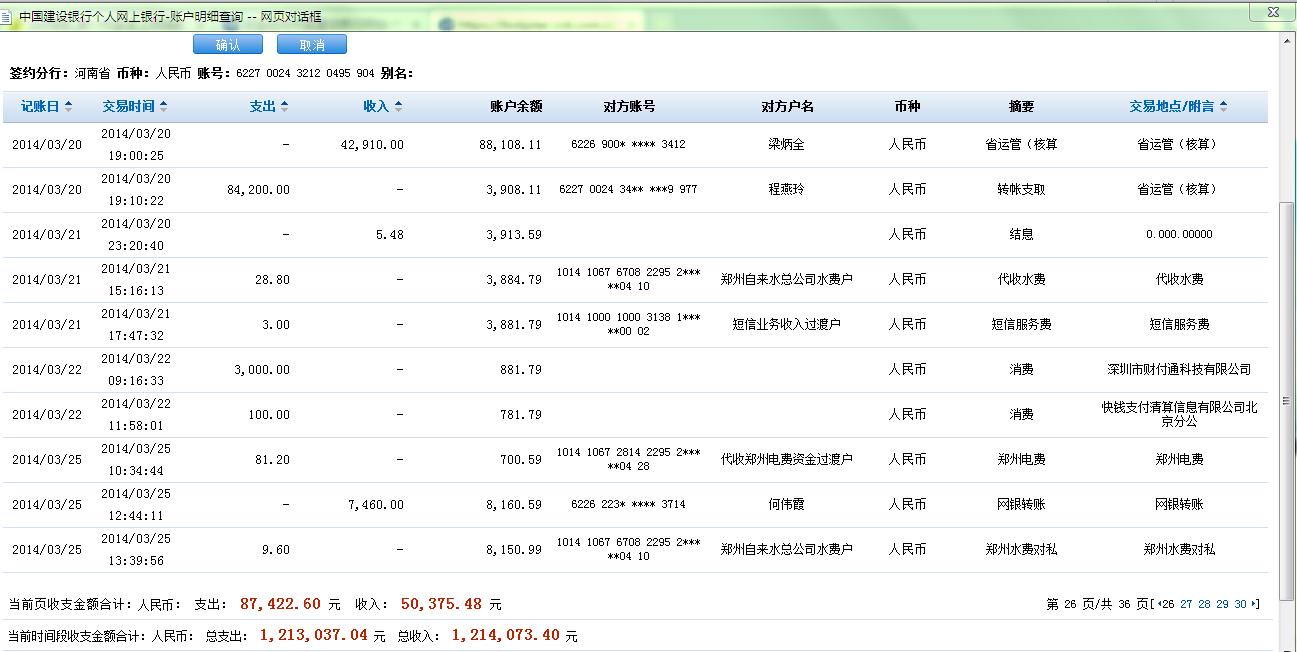
Task: Sort by 交易地点/附言 column arrow icon
Action: coord(1223,107)
